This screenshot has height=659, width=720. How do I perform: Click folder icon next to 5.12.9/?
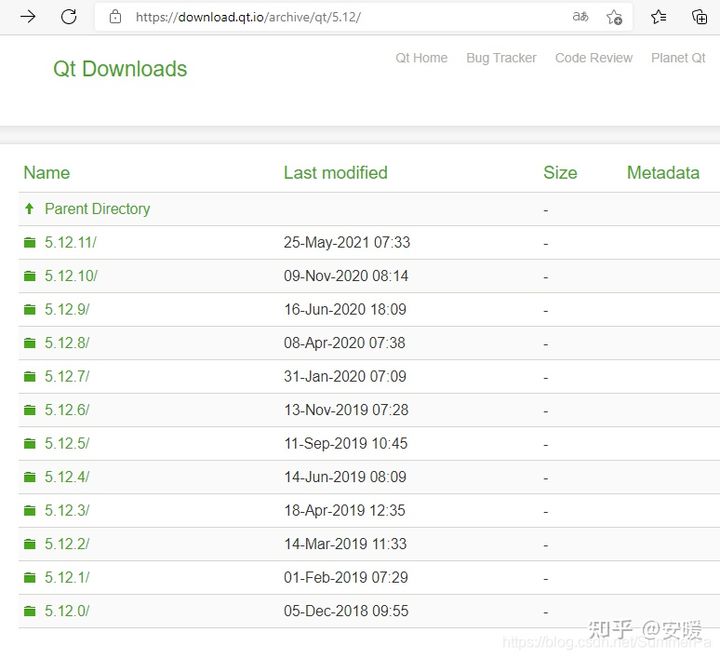click(x=29, y=310)
